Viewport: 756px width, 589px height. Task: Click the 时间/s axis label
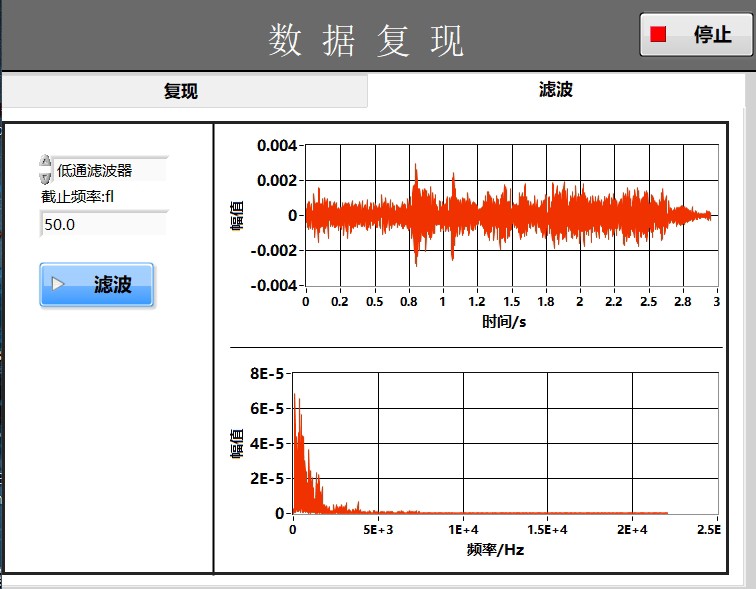click(x=504, y=321)
